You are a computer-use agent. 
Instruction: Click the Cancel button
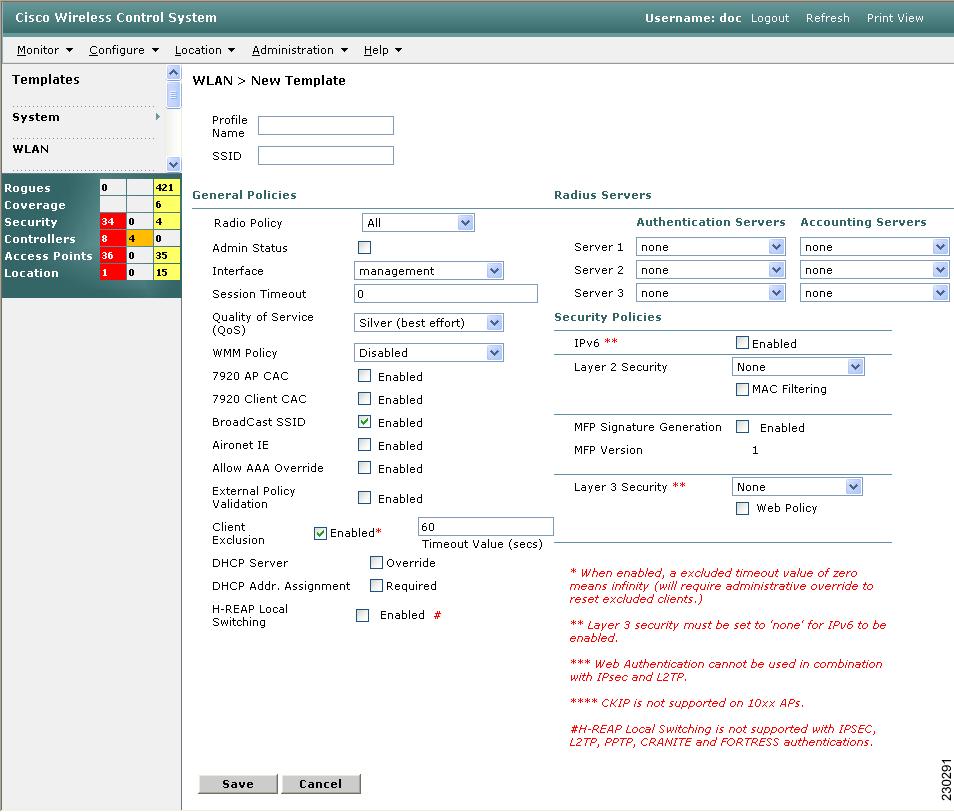click(321, 784)
